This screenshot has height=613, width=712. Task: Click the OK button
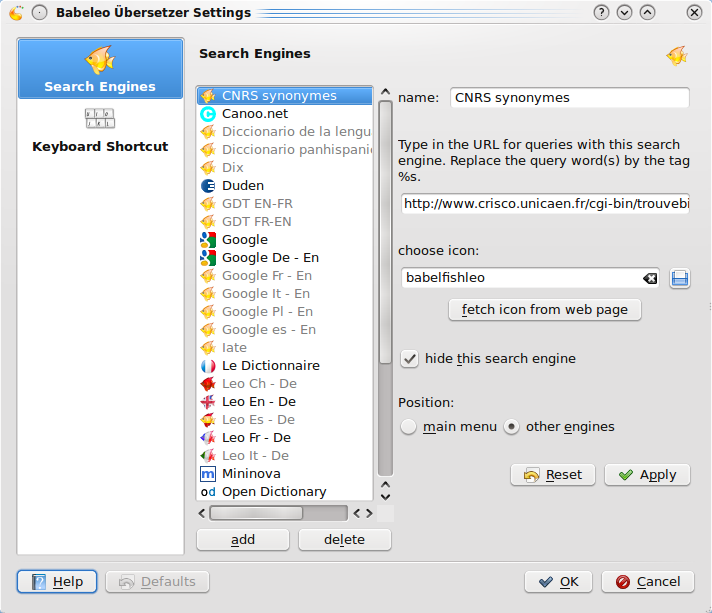558,582
